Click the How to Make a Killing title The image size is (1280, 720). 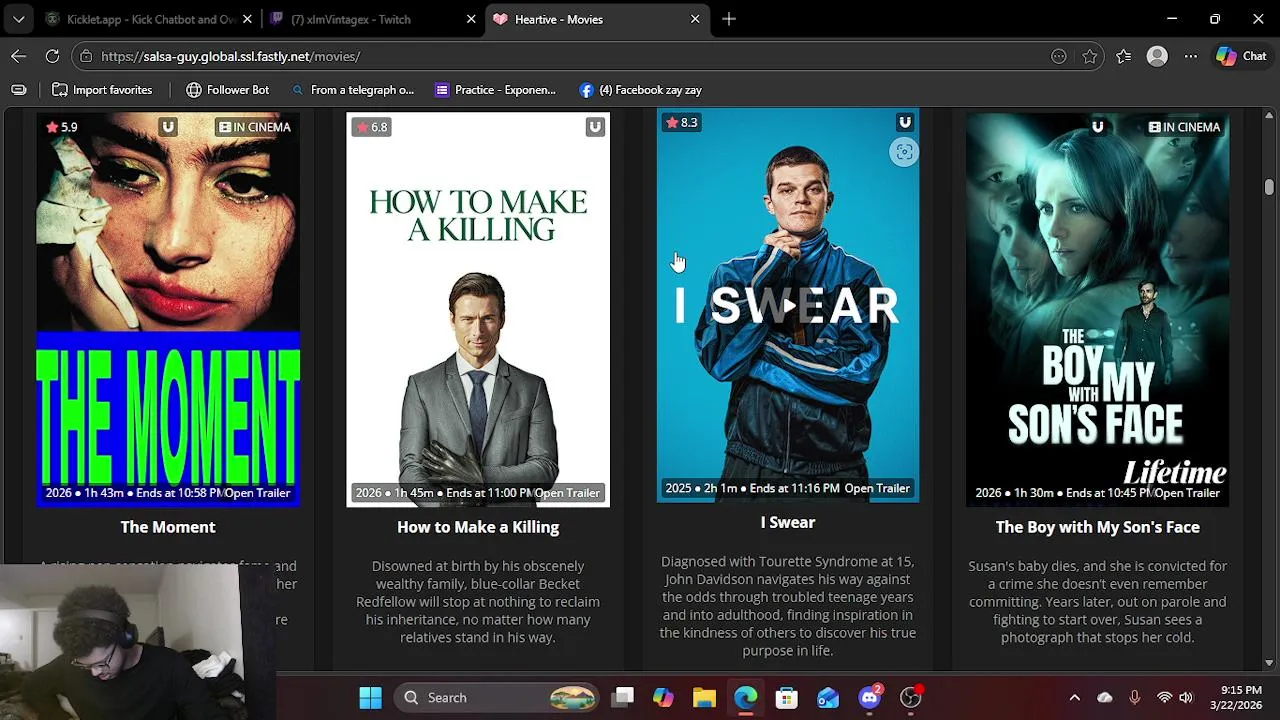pyautogui.click(x=478, y=527)
